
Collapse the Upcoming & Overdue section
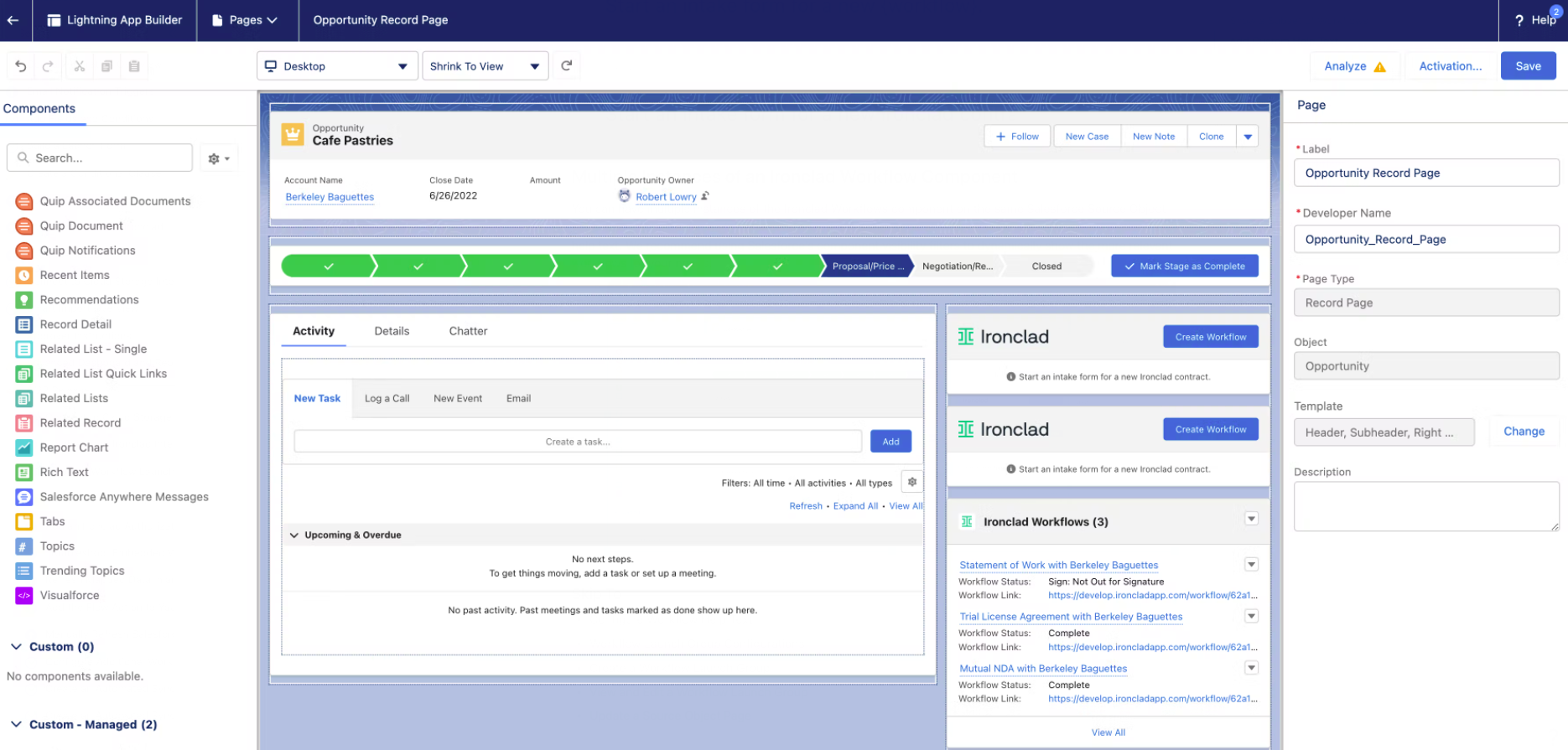pyautogui.click(x=294, y=535)
